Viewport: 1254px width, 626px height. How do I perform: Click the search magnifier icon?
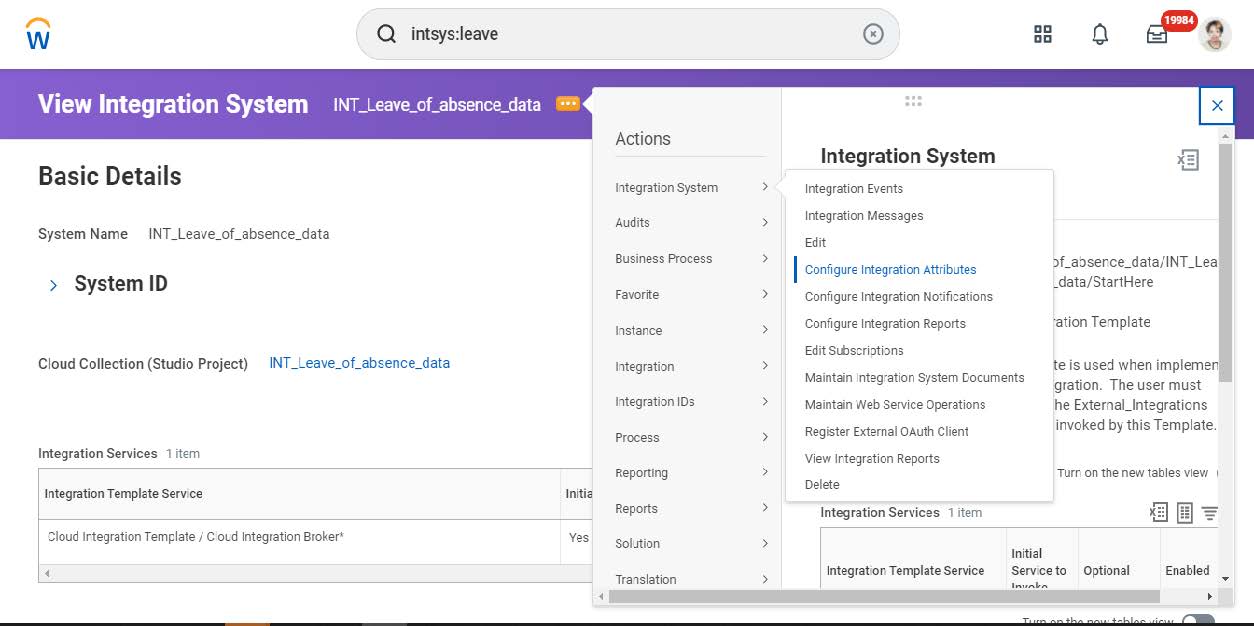tap(386, 34)
